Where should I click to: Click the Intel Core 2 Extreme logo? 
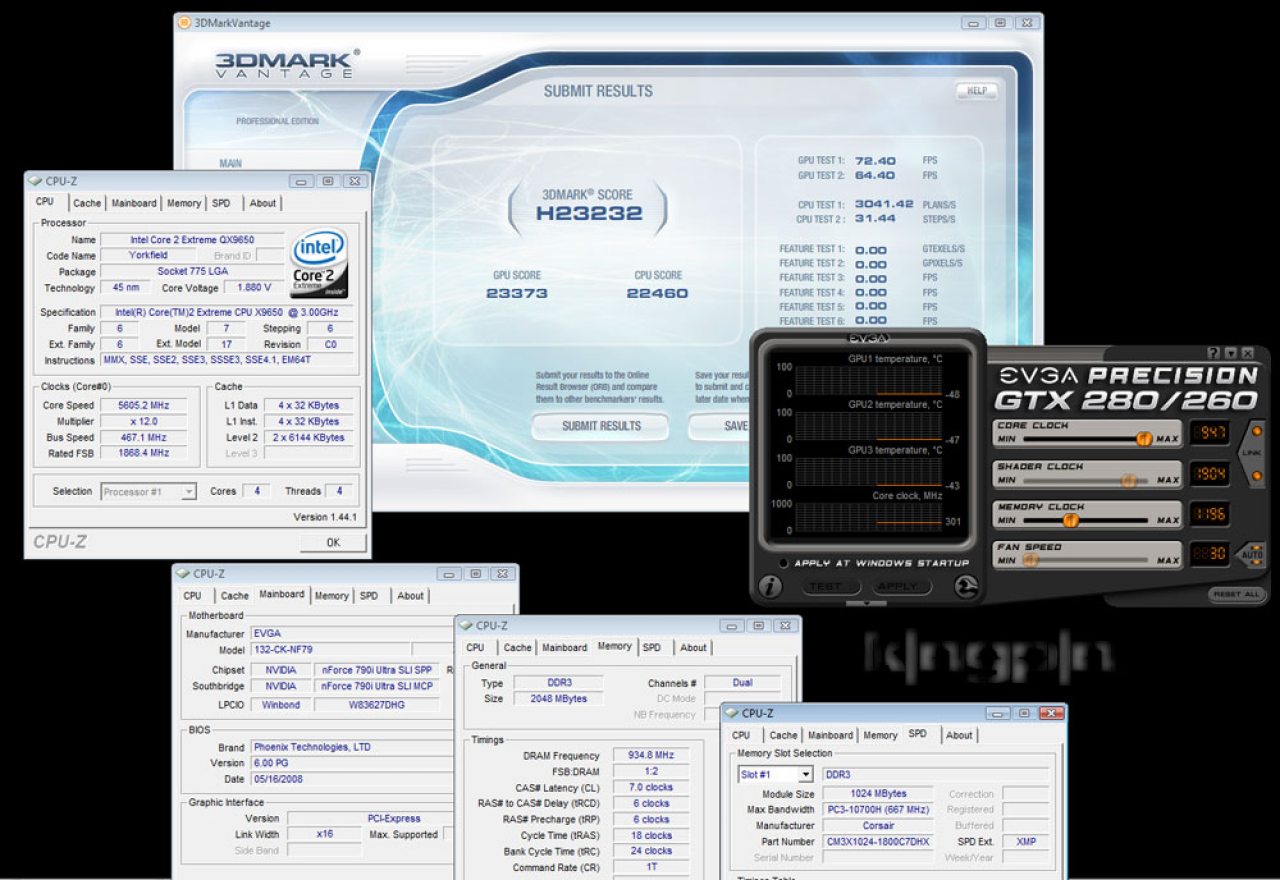(319, 263)
